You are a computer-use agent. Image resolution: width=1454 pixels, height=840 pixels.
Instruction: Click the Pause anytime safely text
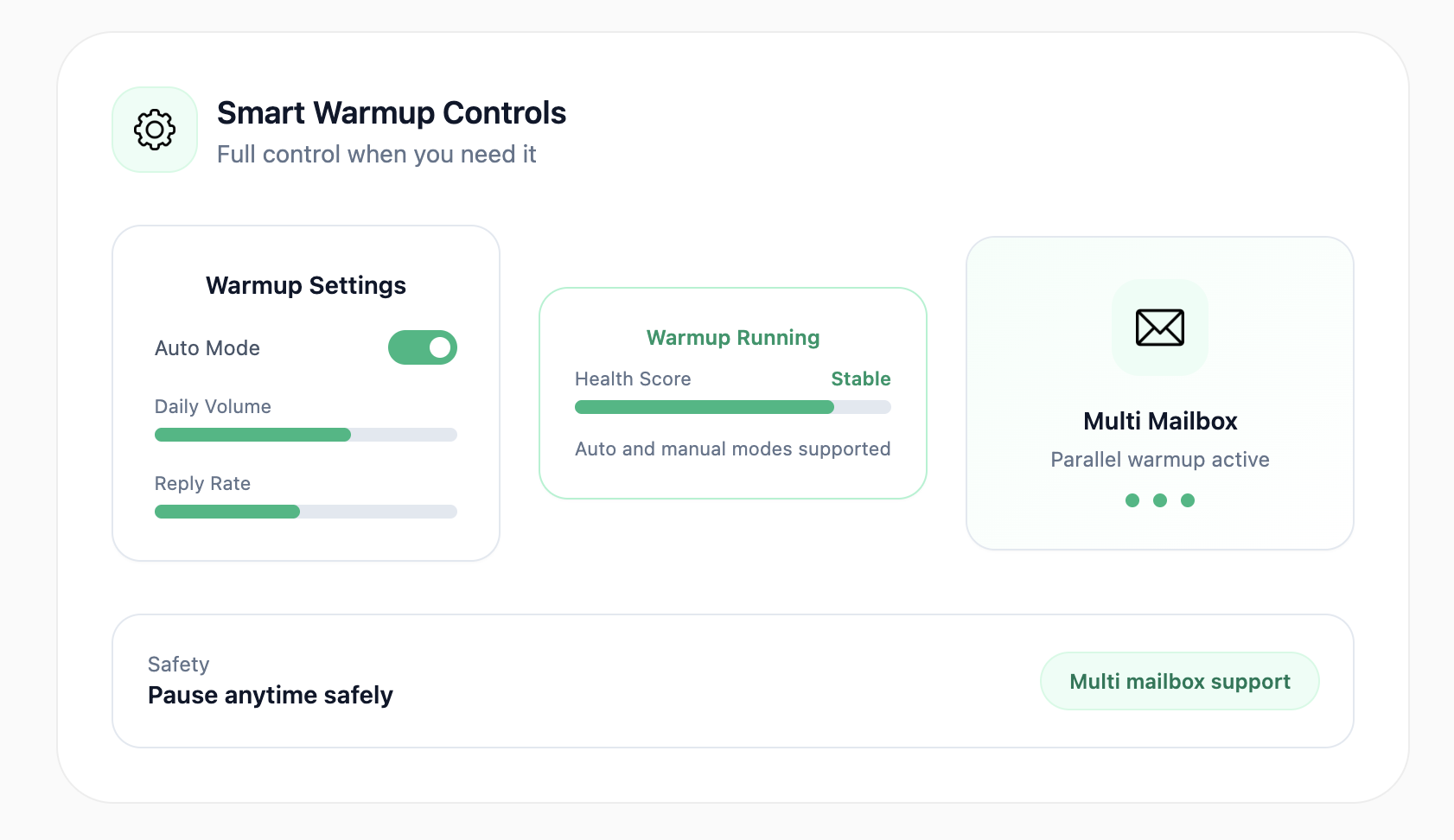(271, 696)
